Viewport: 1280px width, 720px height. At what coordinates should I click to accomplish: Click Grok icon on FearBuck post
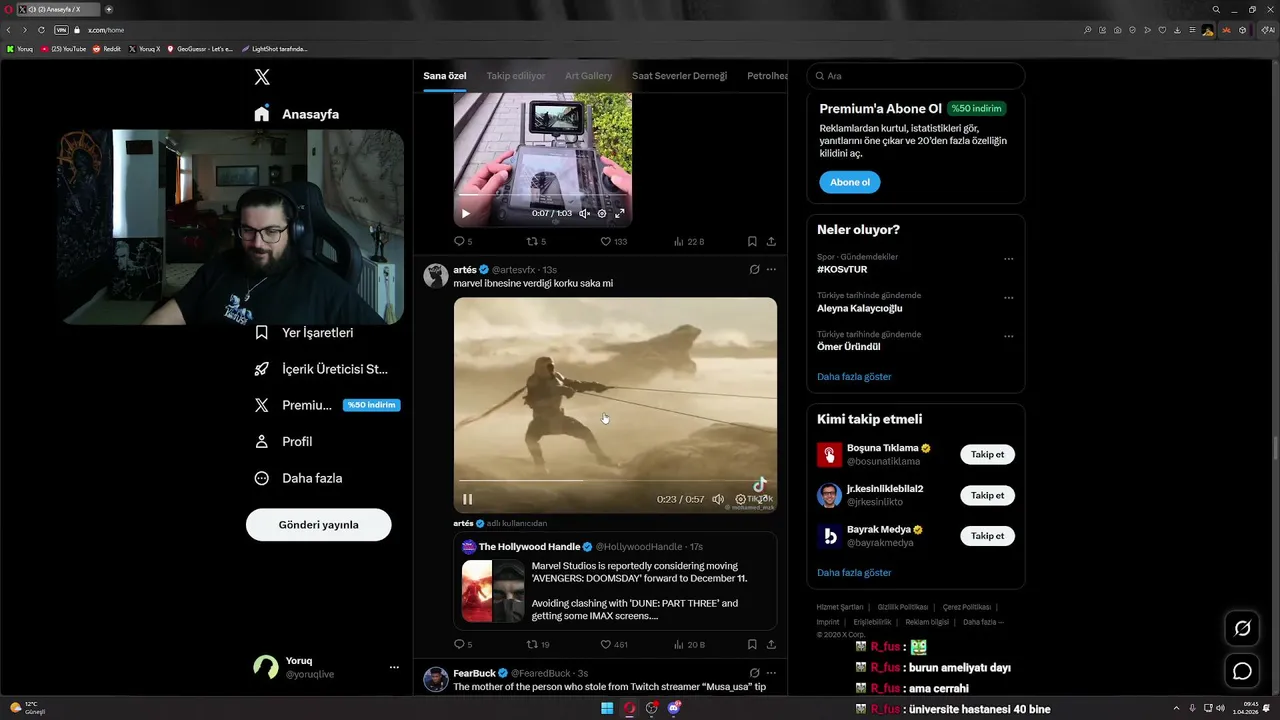pyautogui.click(x=754, y=673)
